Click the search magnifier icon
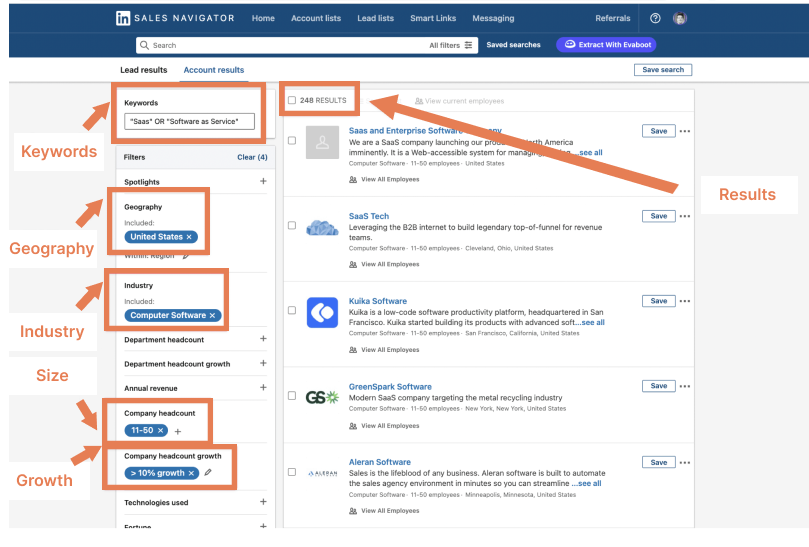The width and height of the screenshot is (809, 547). click(x=144, y=45)
